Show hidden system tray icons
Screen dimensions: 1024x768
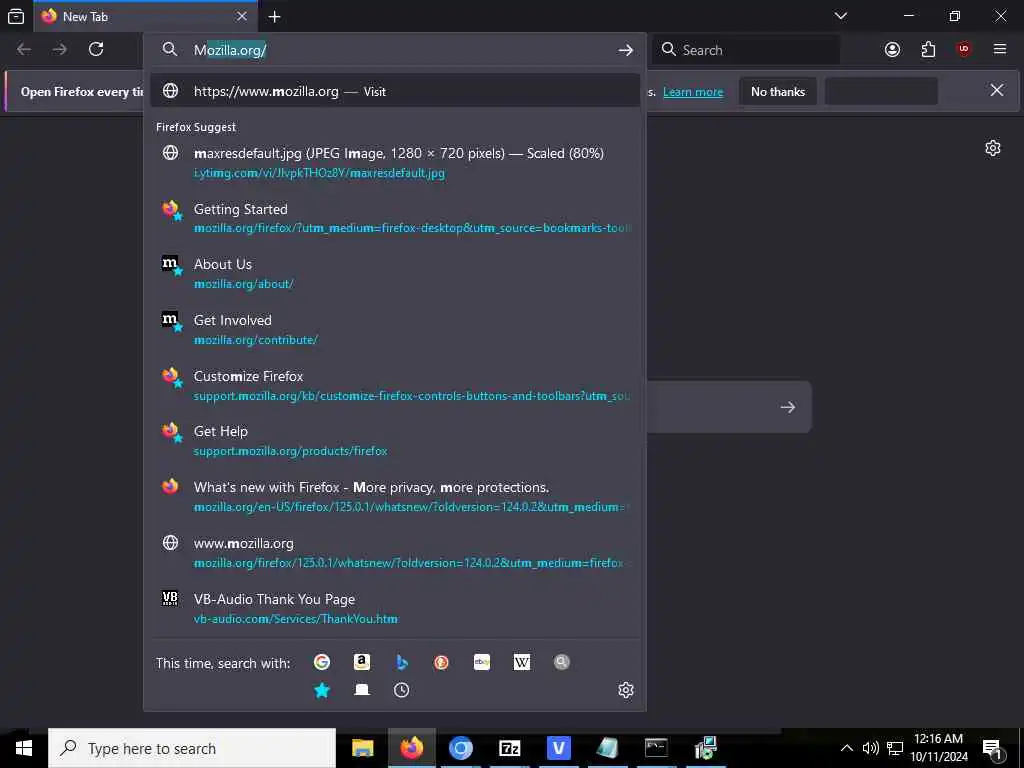(x=846, y=748)
